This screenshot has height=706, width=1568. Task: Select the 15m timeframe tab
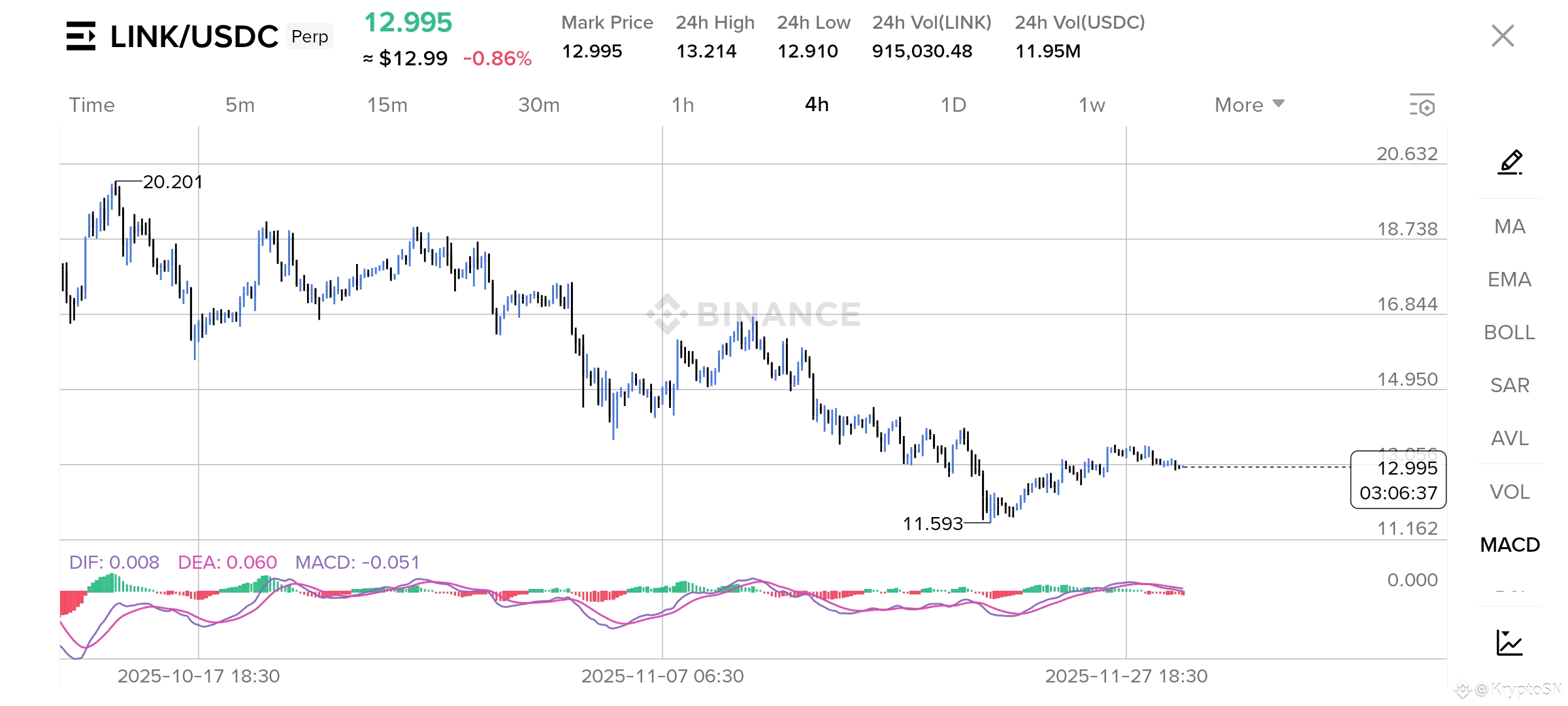tap(387, 105)
